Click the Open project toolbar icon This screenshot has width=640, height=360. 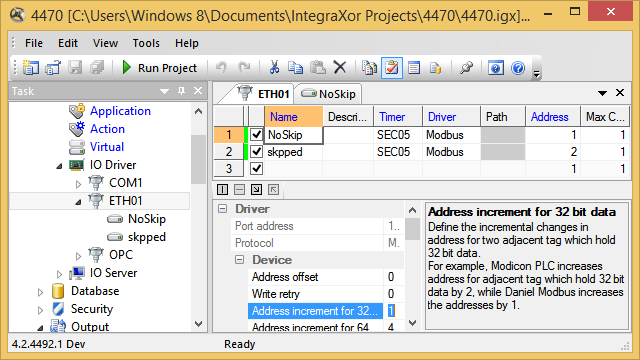point(53,67)
